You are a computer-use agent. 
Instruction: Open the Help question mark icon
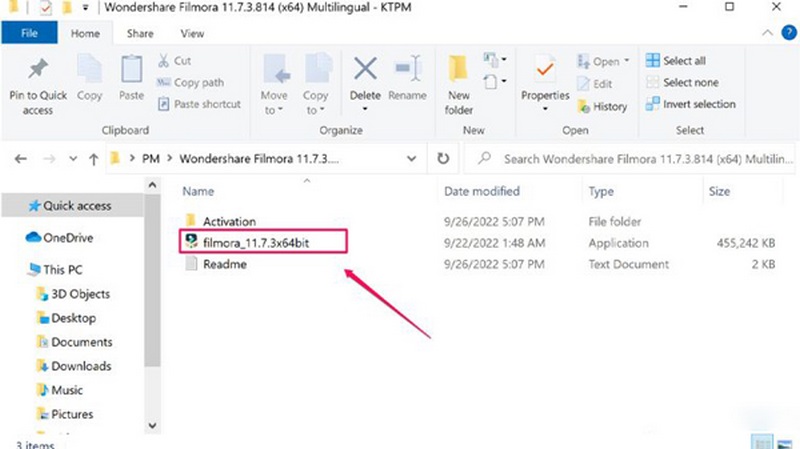pos(789,33)
